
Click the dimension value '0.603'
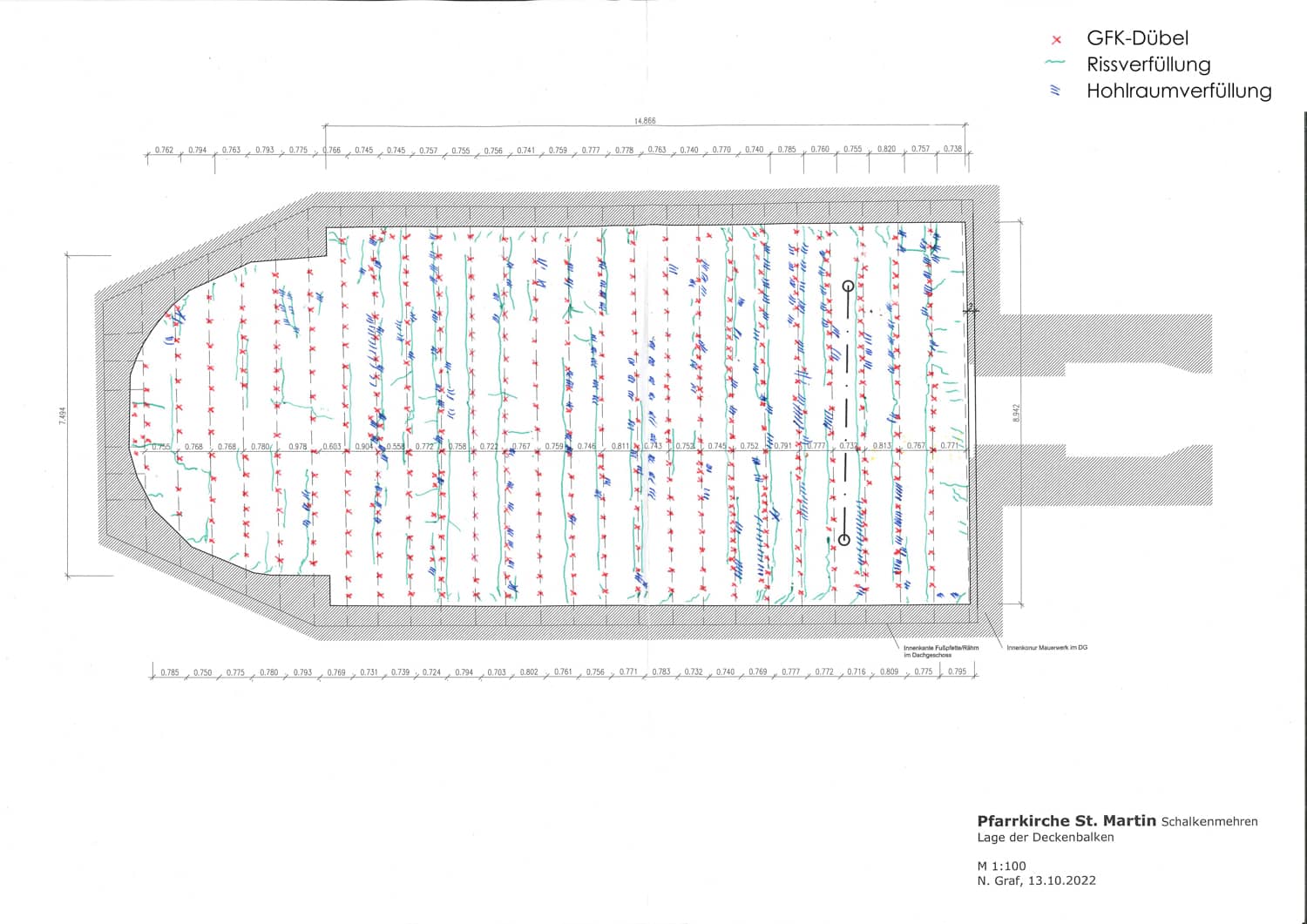332,447
